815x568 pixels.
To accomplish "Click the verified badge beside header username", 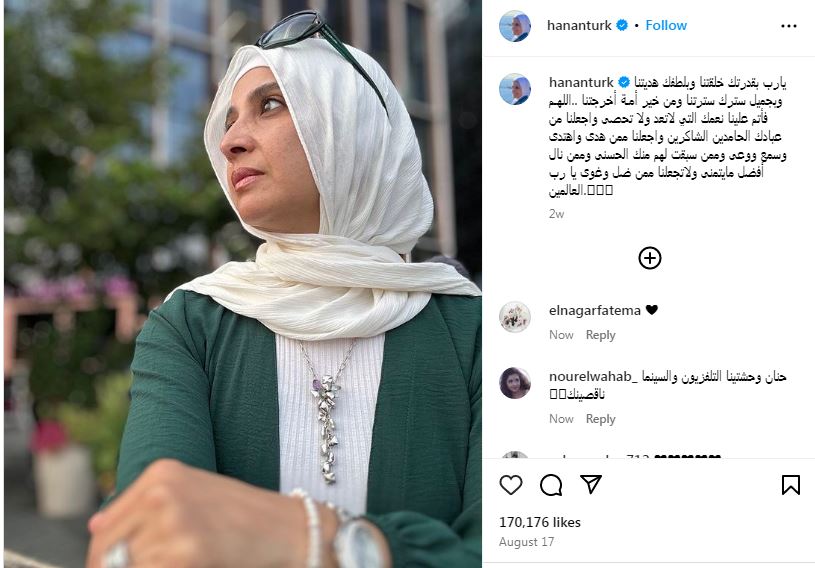I will click(x=622, y=25).
